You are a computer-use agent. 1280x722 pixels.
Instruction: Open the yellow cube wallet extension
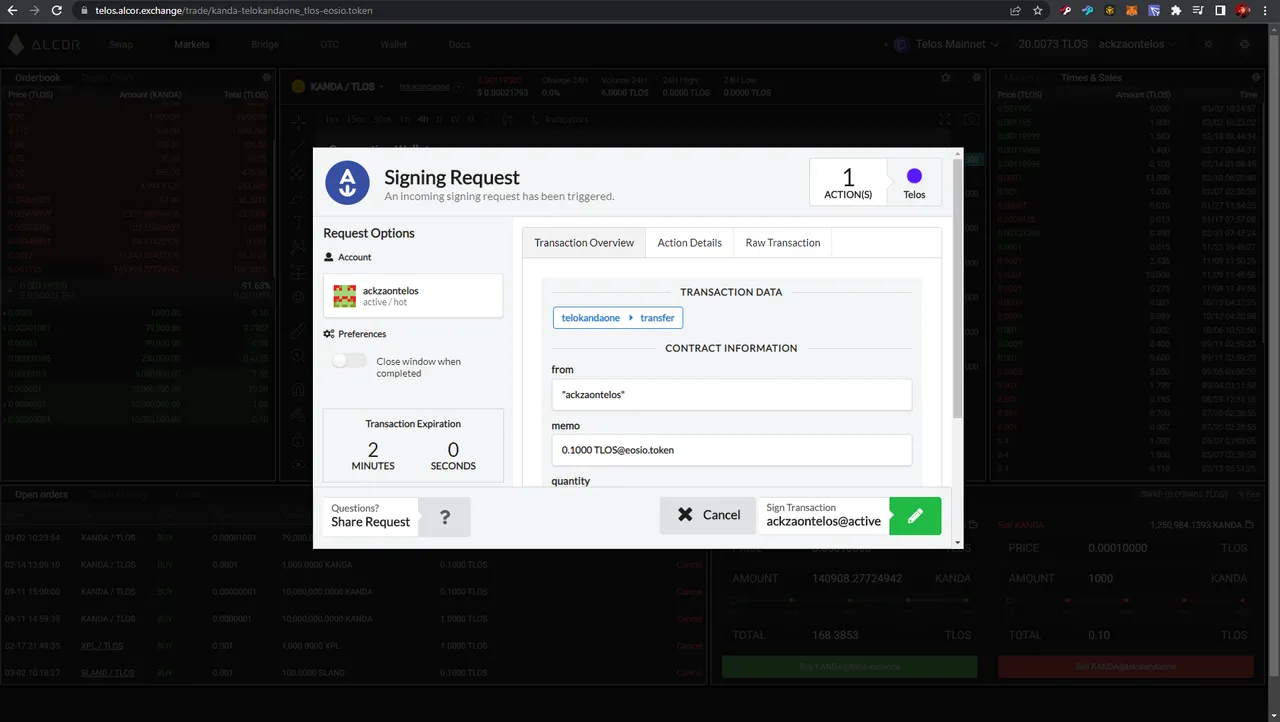click(x=1110, y=11)
